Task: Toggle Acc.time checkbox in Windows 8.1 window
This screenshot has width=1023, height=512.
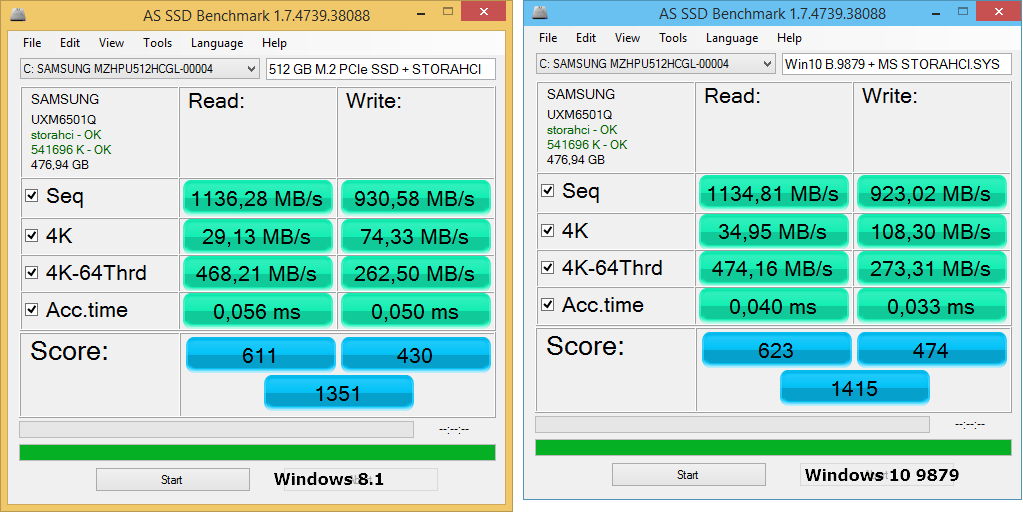Action: pyautogui.click(x=31, y=309)
